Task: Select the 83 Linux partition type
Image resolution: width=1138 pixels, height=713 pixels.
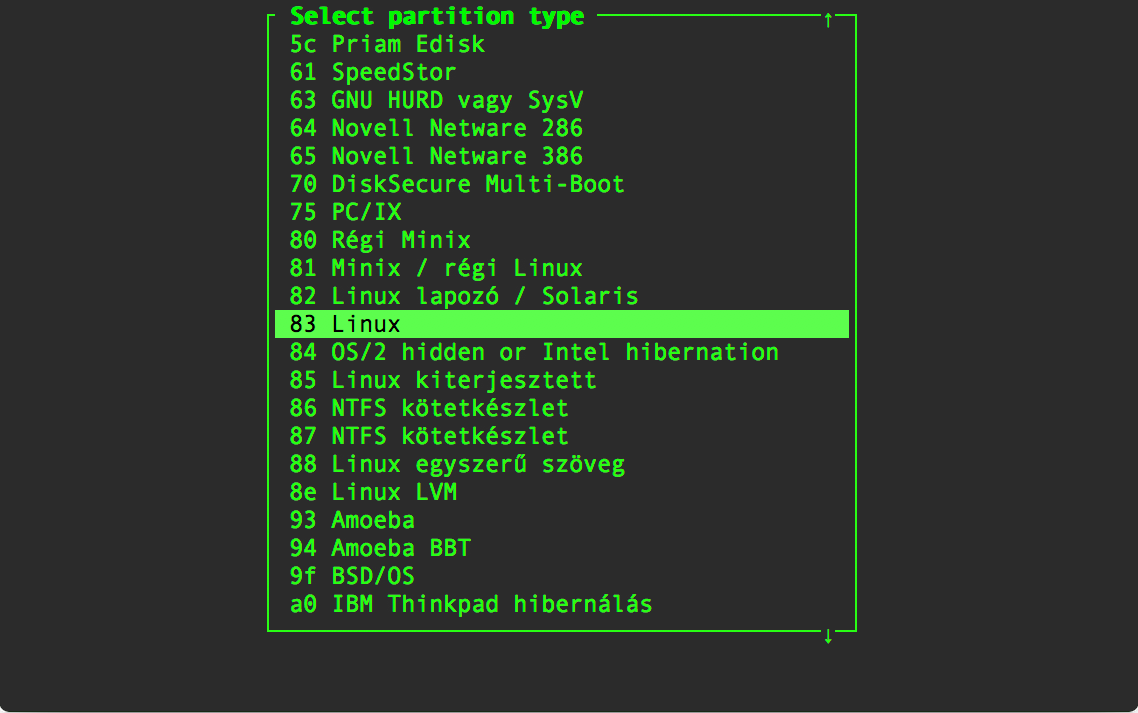Action: click(x=562, y=324)
